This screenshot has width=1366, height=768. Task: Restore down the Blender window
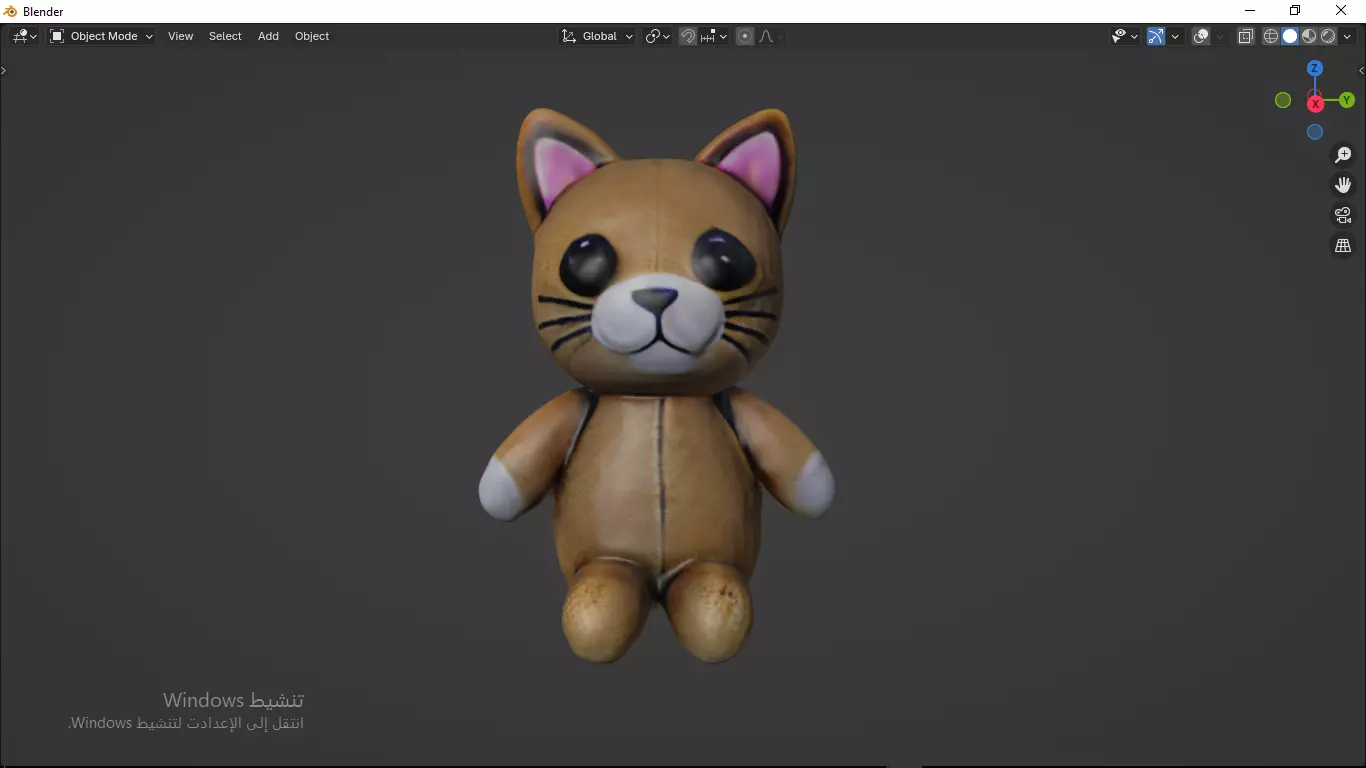(1295, 11)
